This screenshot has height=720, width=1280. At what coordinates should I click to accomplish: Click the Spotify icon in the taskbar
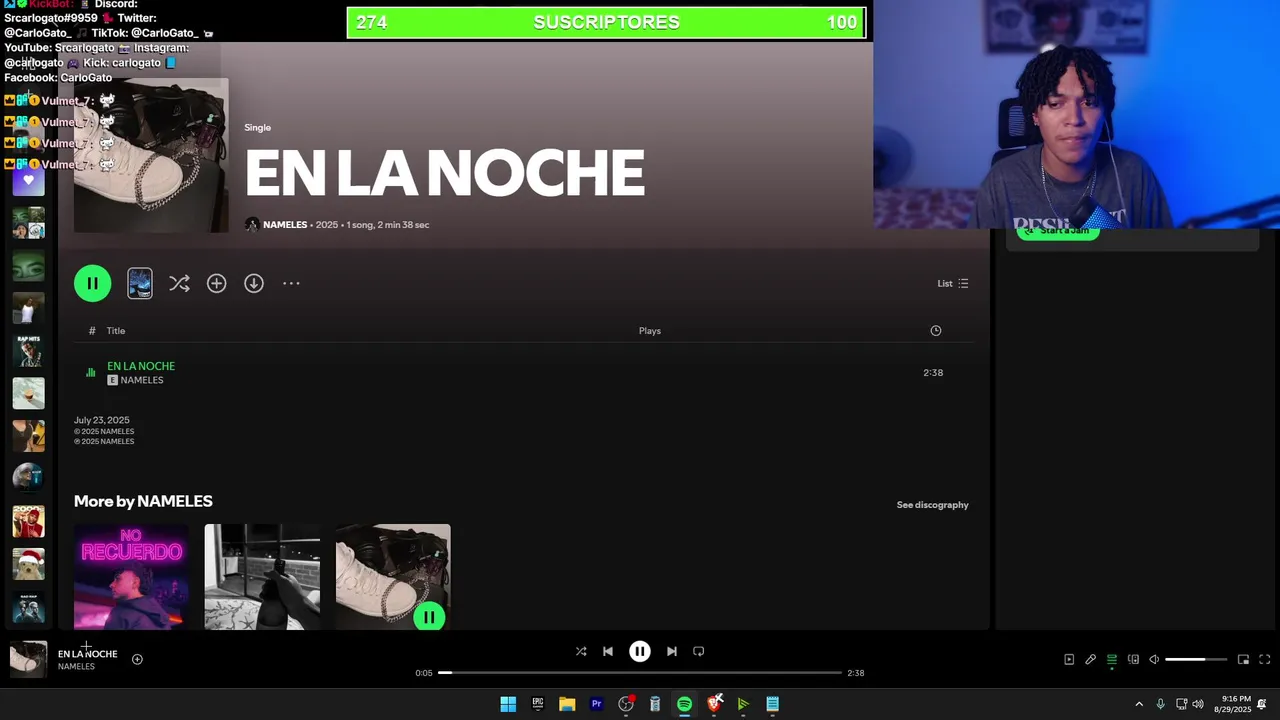click(684, 704)
